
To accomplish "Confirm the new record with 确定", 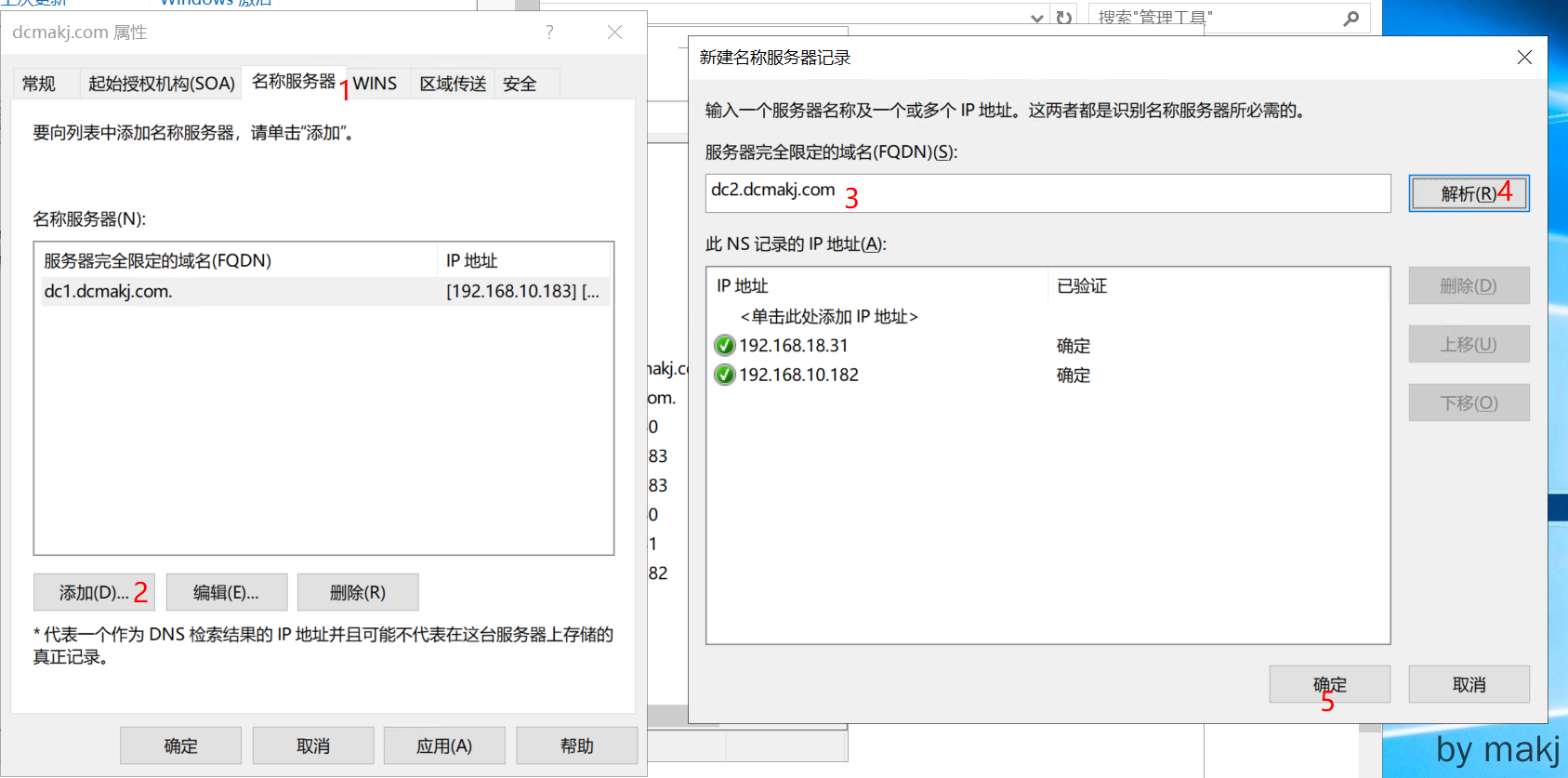I will click(x=1329, y=684).
